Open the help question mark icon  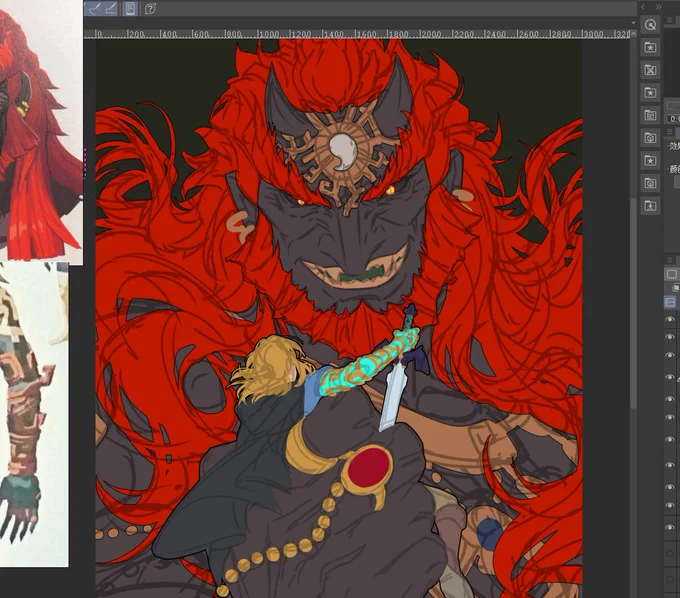[x=150, y=8]
